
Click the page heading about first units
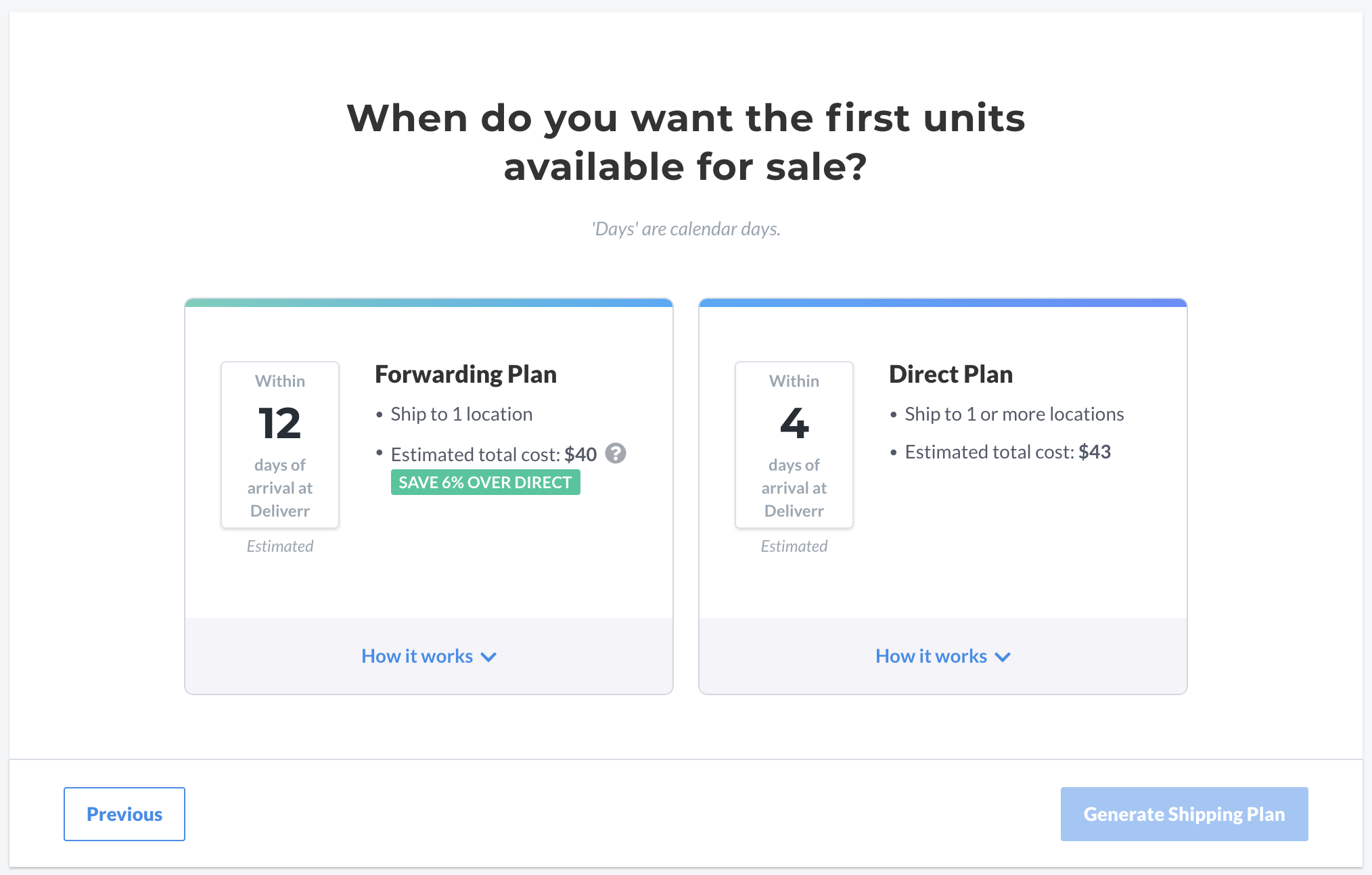click(x=686, y=142)
